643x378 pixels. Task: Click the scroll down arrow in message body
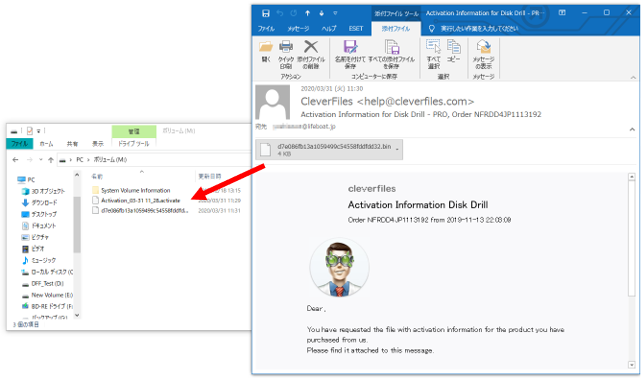tap(632, 364)
